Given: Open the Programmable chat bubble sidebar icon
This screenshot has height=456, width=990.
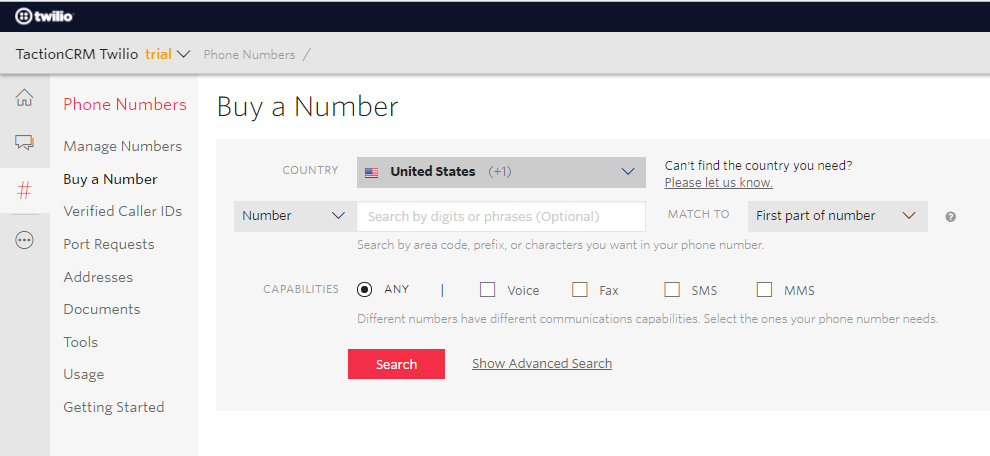Looking at the screenshot, I should pyautogui.click(x=24, y=143).
